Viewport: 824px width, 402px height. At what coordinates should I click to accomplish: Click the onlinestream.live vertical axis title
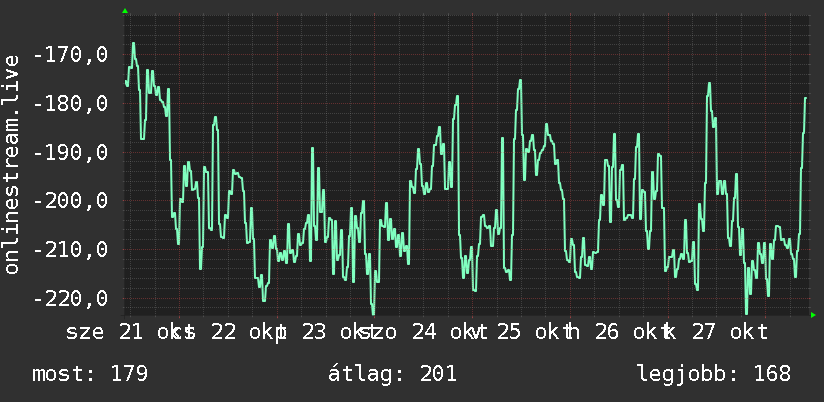pos(11,164)
